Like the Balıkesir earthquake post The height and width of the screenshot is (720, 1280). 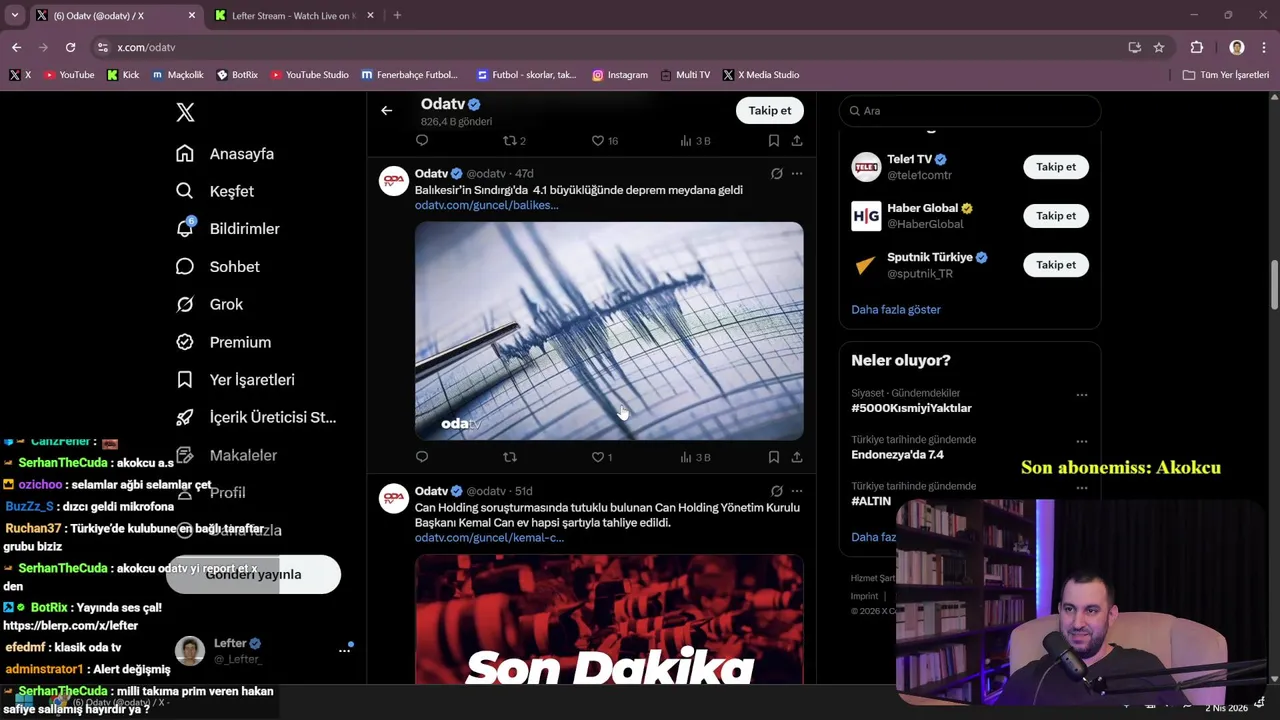pyautogui.click(x=598, y=457)
